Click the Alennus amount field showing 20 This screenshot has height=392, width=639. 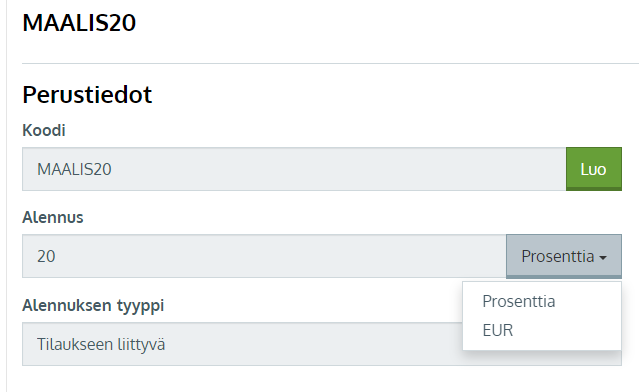(x=264, y=256)
